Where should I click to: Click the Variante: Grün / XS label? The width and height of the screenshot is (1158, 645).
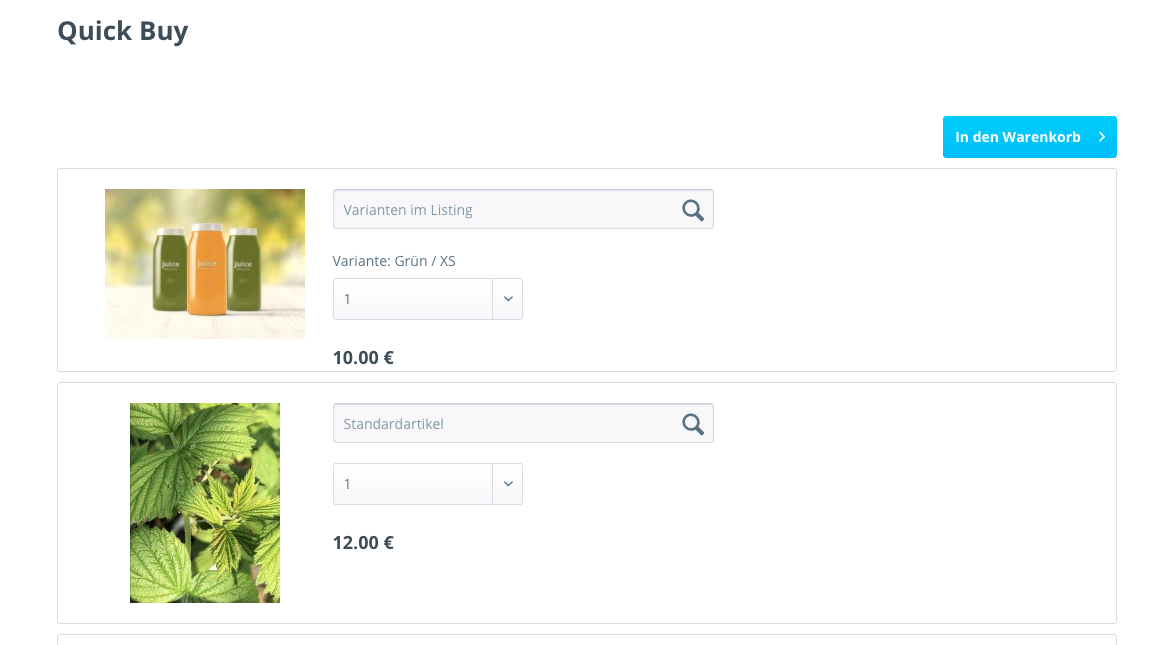[394, 261]
